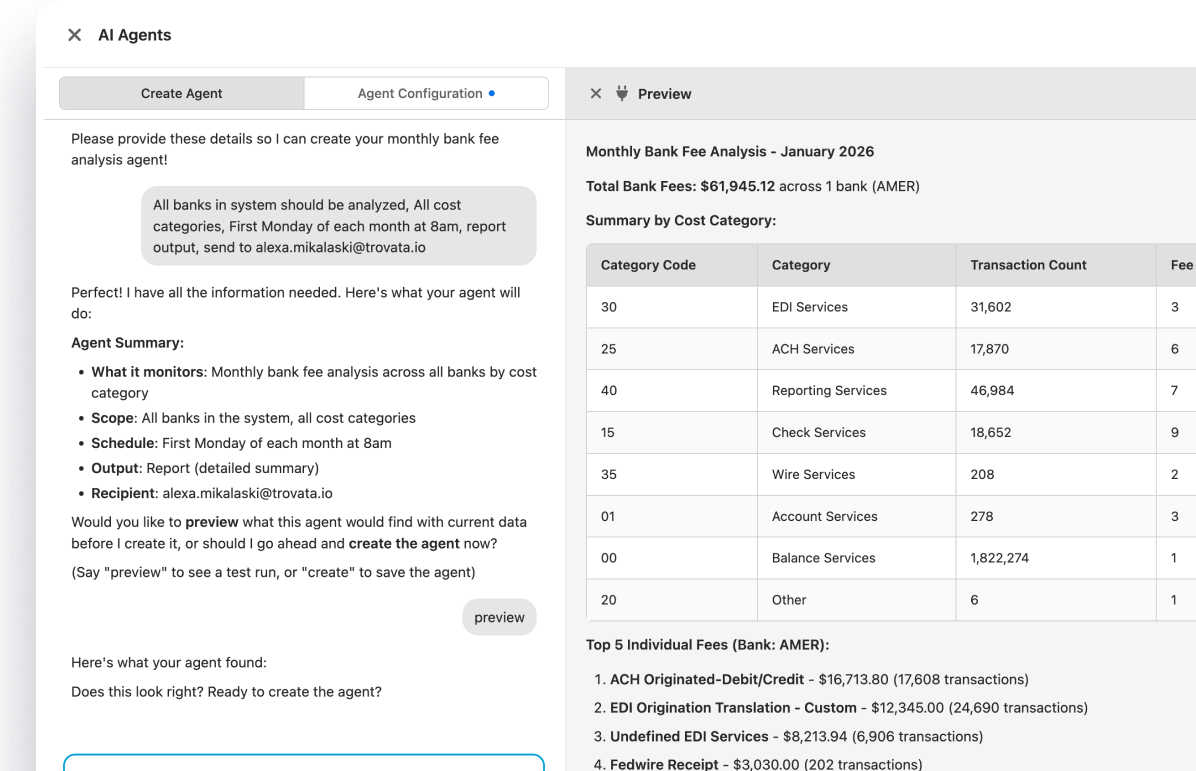Click the Category Code column header

click(x=648, y=265)
